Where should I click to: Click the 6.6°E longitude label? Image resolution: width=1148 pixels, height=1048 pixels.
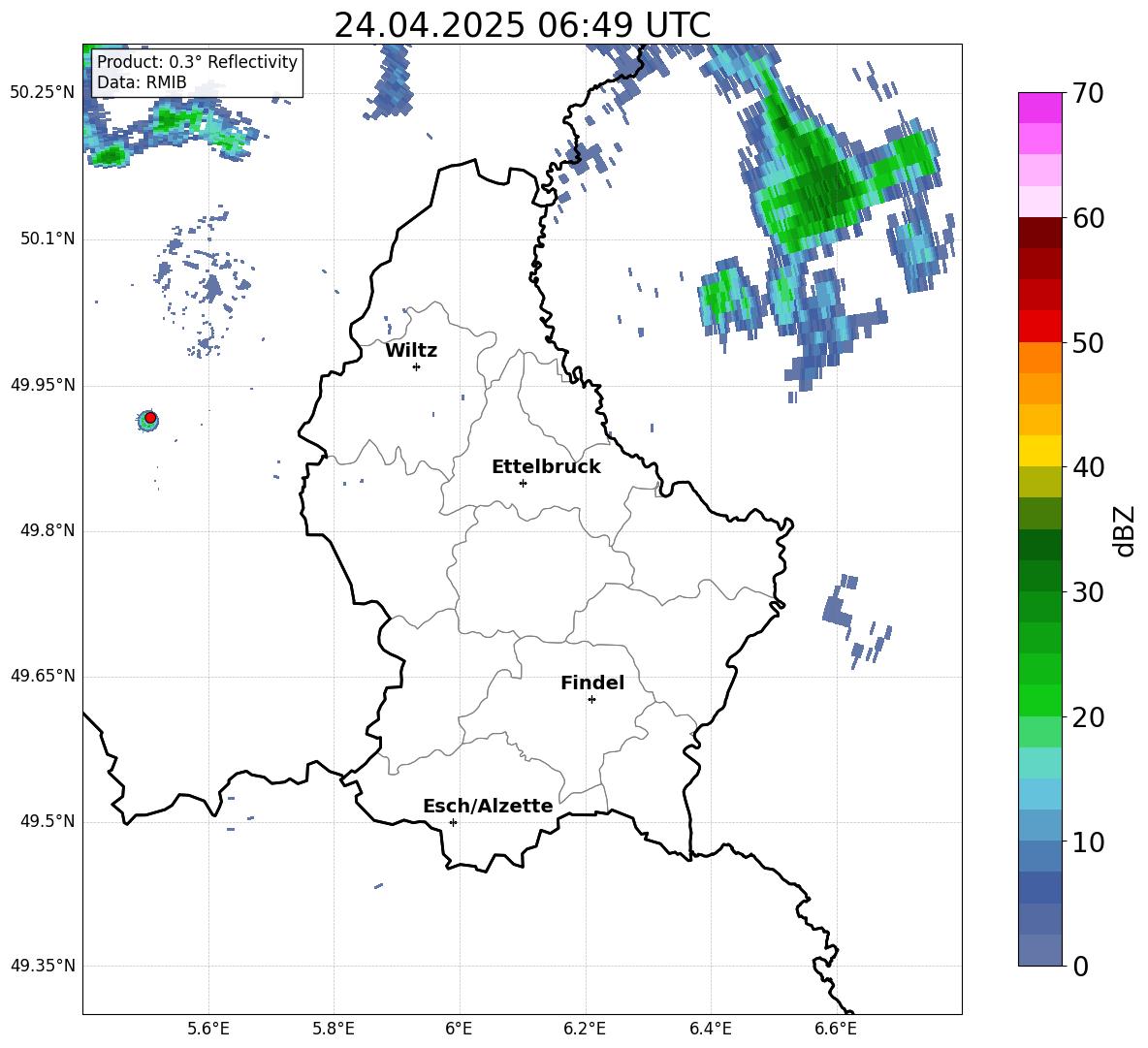836,1029
